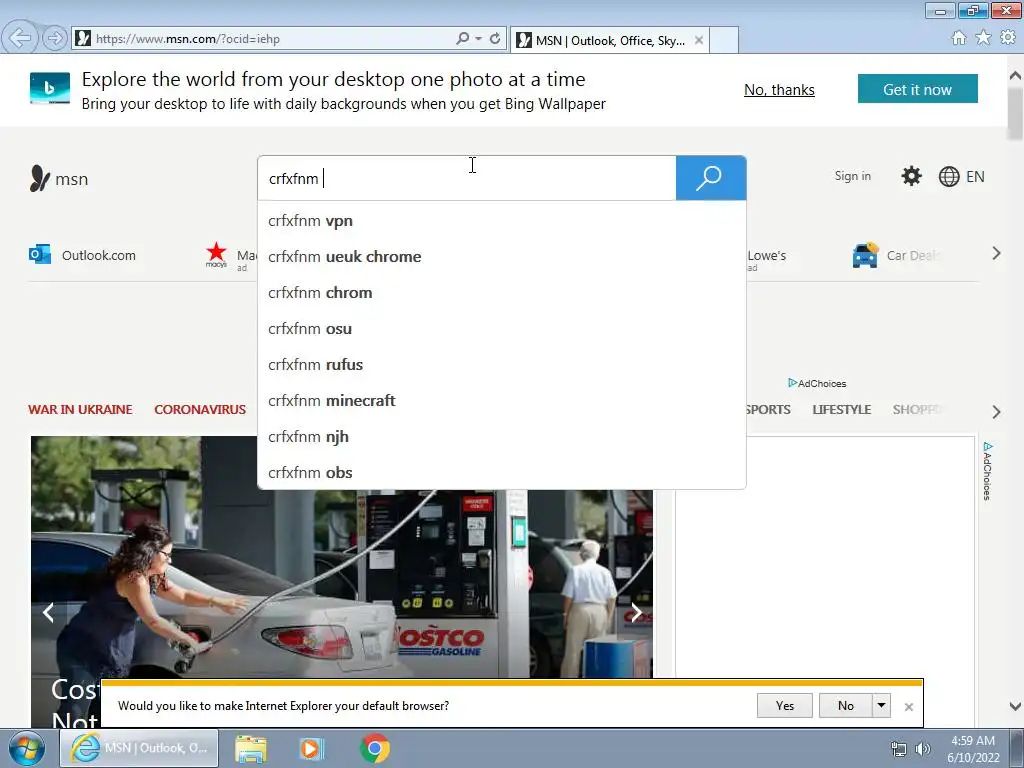The height and width of the screenshot is (768, 1024).
Task: Close the MSN browser tab
Action: pos(699,40)
